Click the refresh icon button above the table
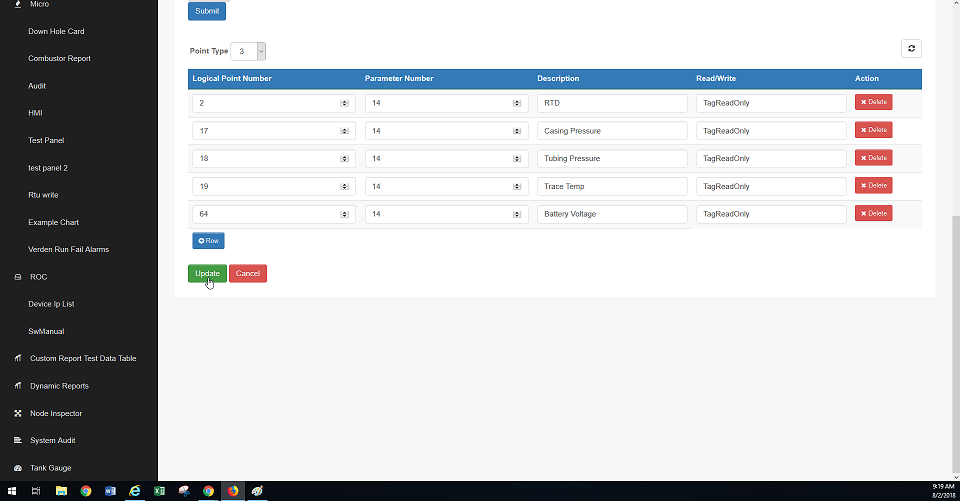The height and width of the screenshot is (501, 960). pyautogui.click(x=911, y=48)
